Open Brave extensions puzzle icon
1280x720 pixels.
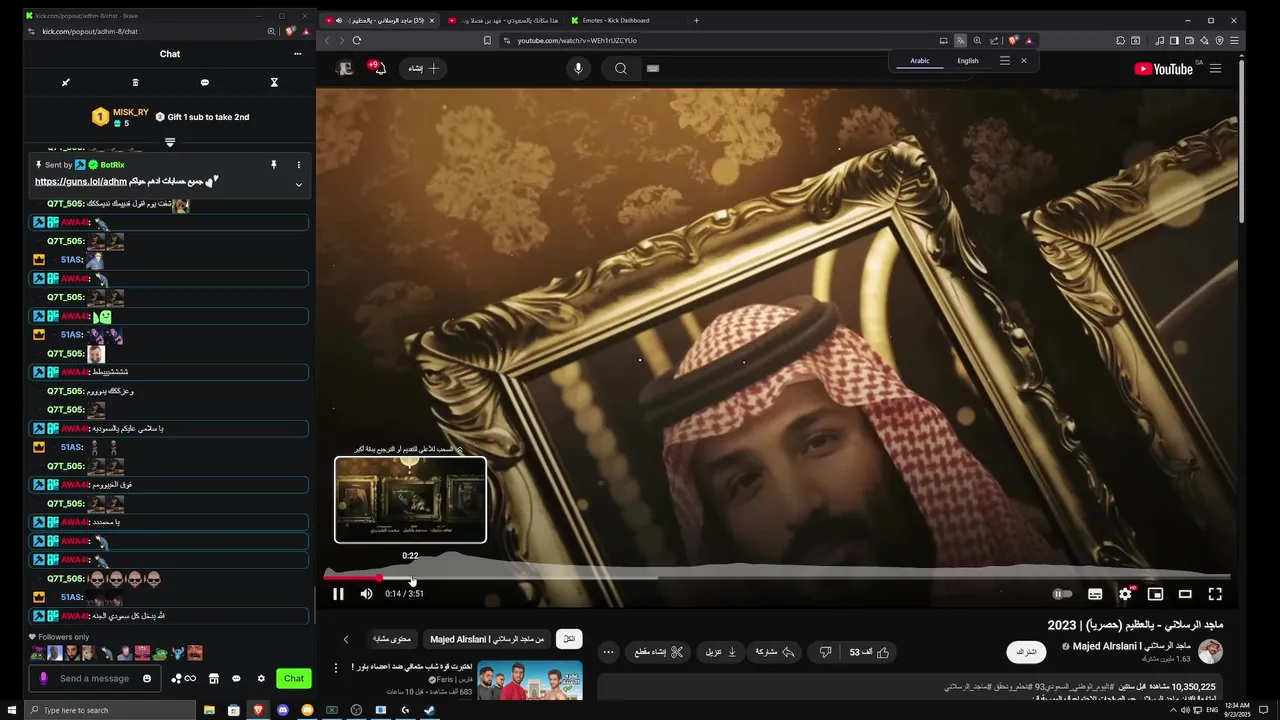pos(1120,40)
